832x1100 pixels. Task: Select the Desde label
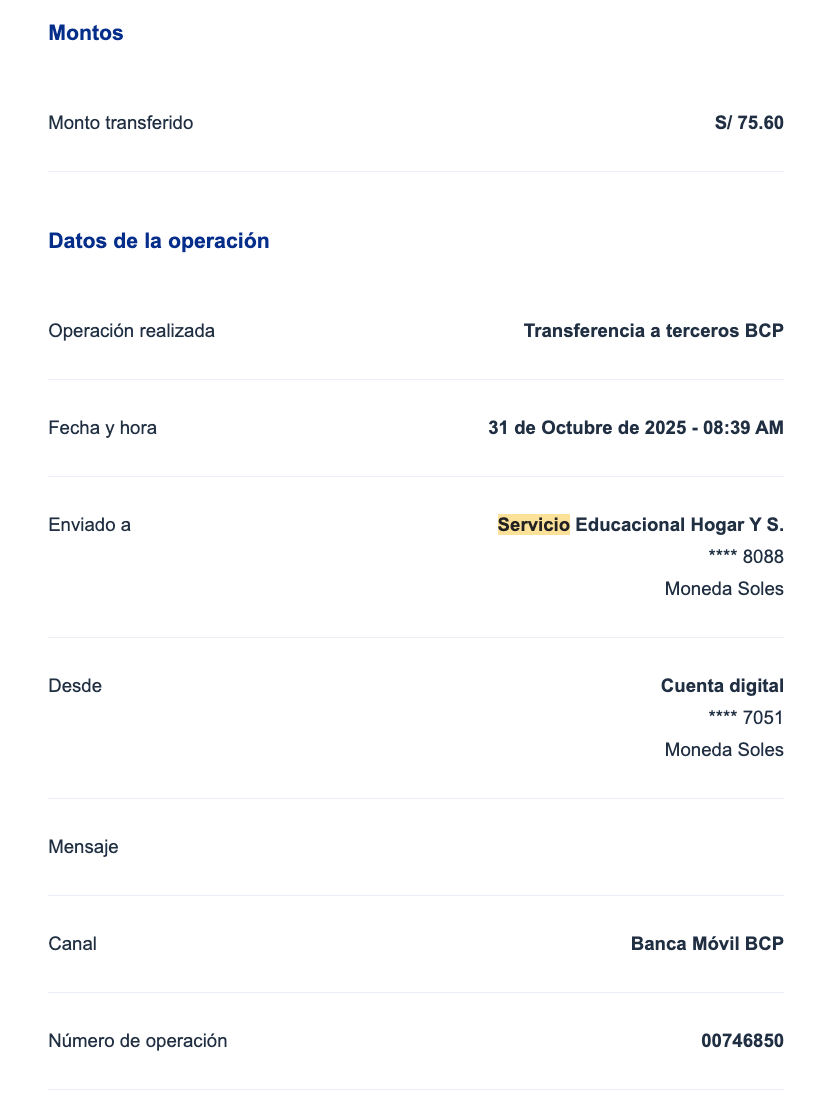tap(75, 686)
